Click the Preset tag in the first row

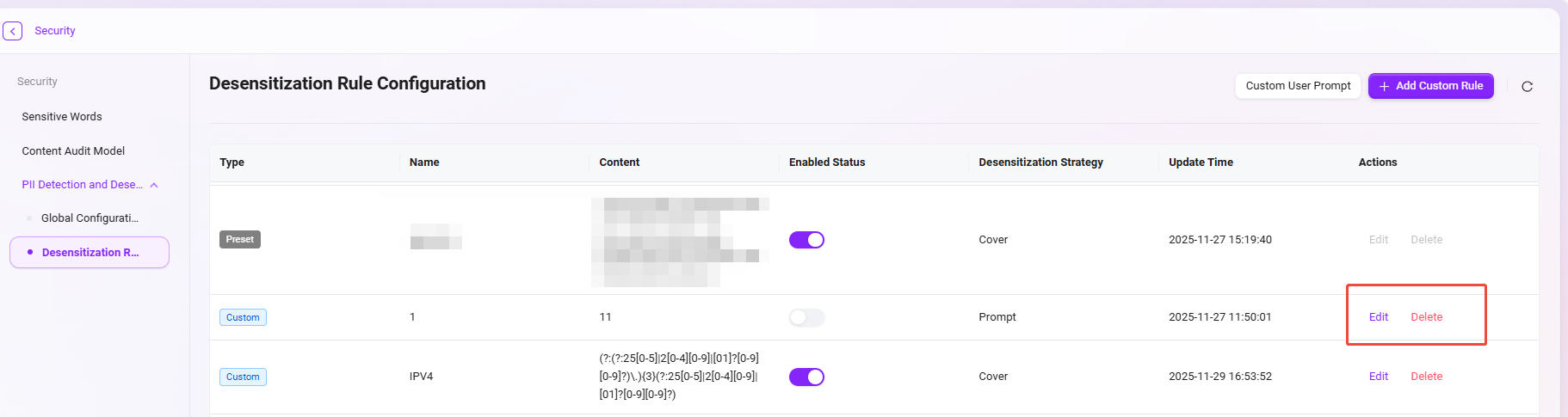click(240, 240)
